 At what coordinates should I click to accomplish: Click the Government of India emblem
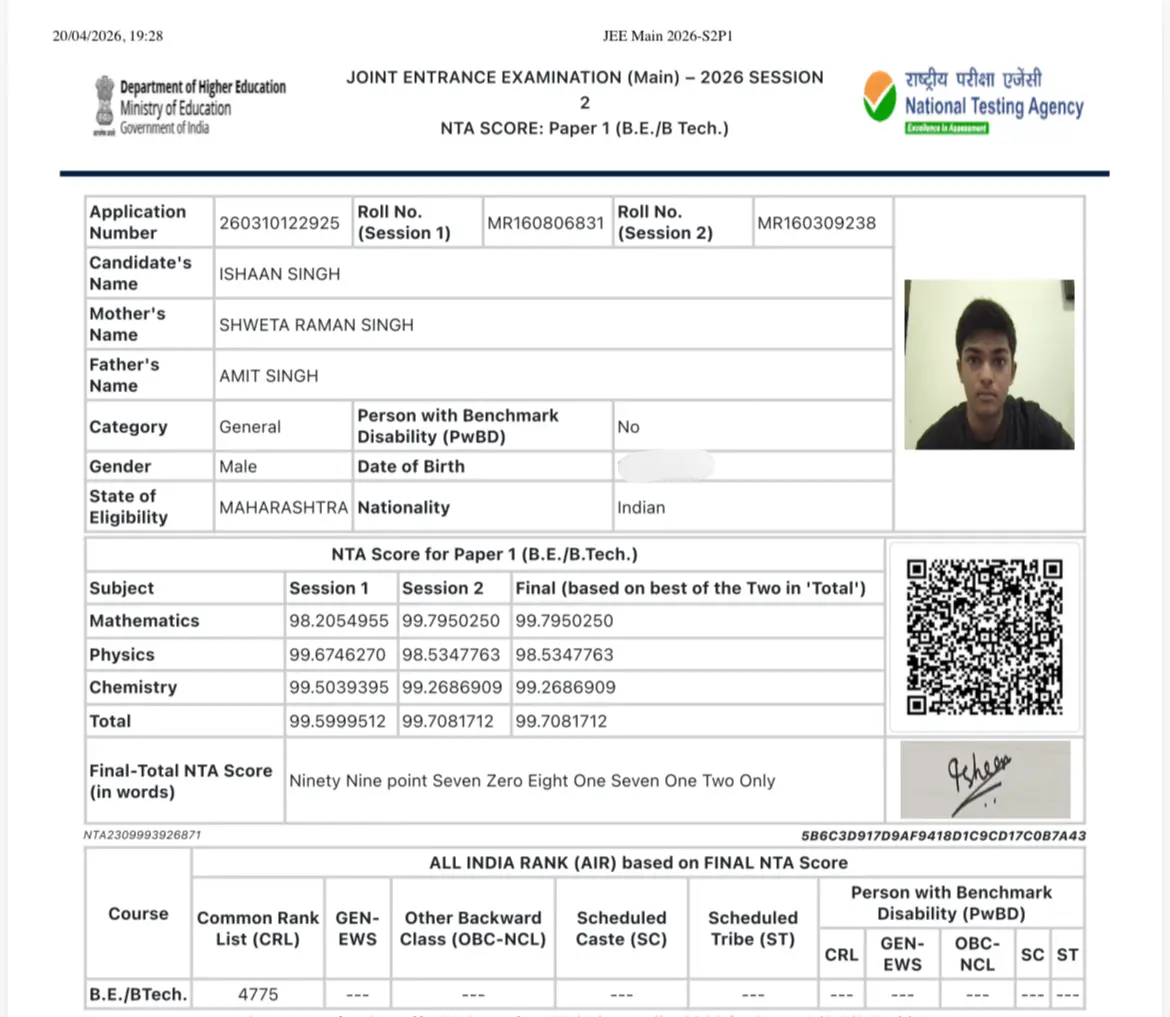click(x=104, y=106)
